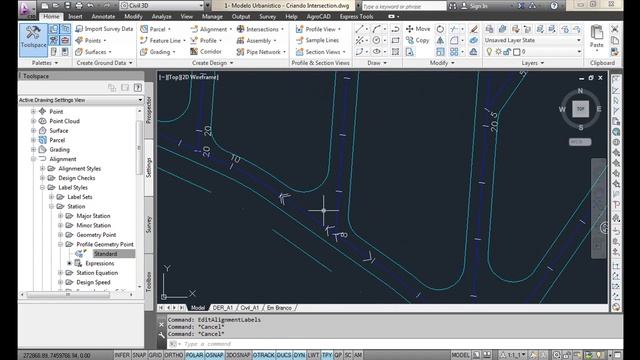Toggle OSNAP in status bar
Image resolution: width=640 pixels, height=360 pixels.
tap(214, 355)
